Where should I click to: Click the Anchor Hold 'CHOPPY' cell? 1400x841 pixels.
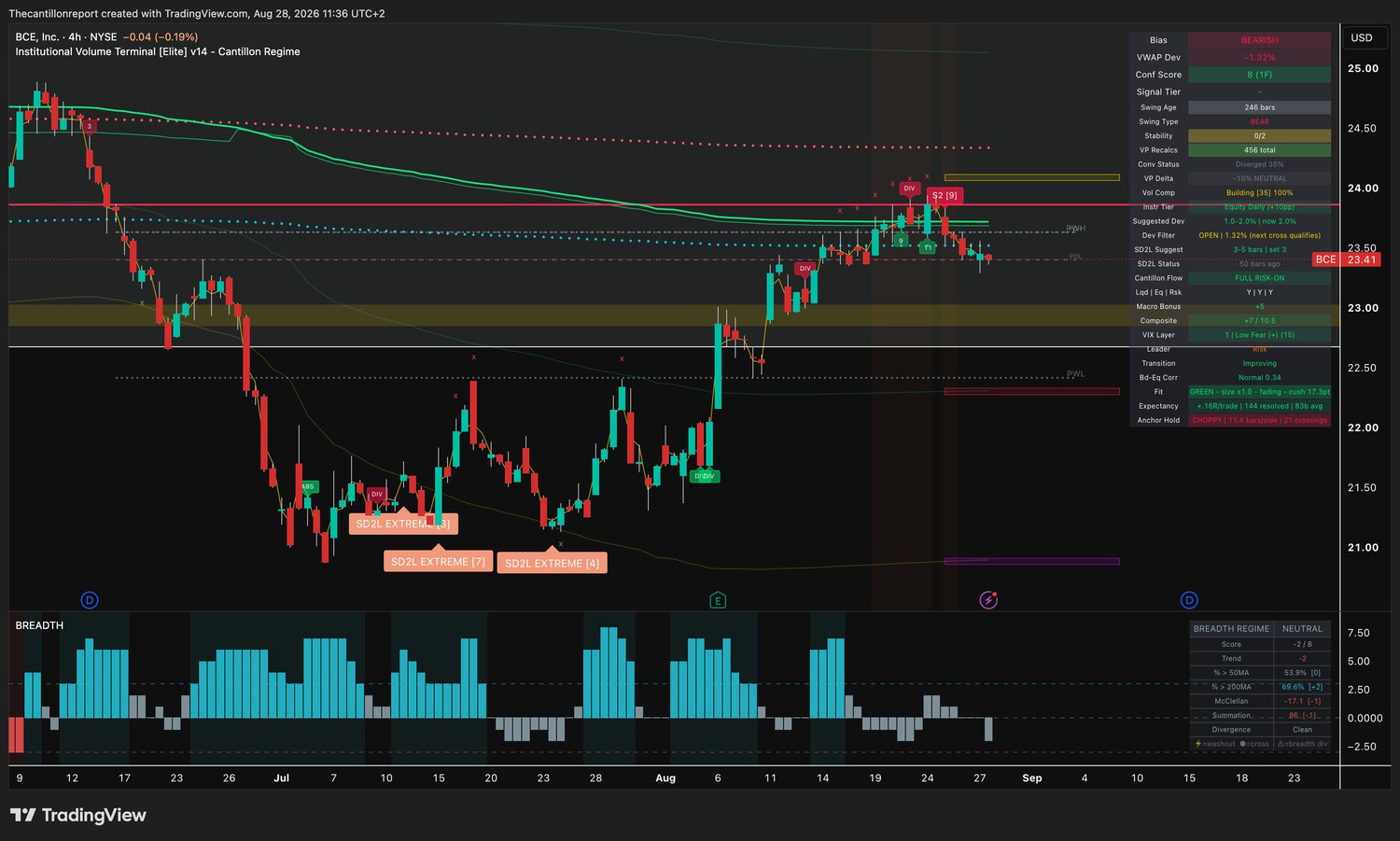coord(1260,420)
